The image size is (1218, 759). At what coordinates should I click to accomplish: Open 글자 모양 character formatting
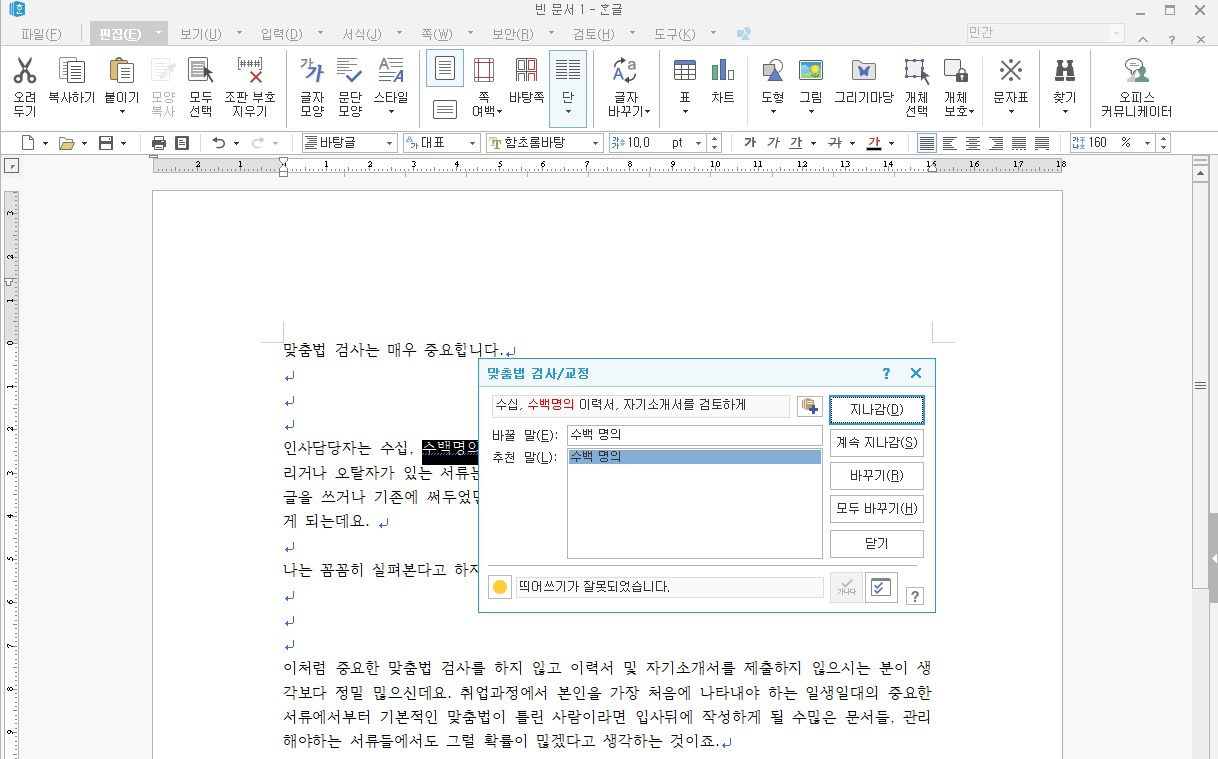coord(311,78)
